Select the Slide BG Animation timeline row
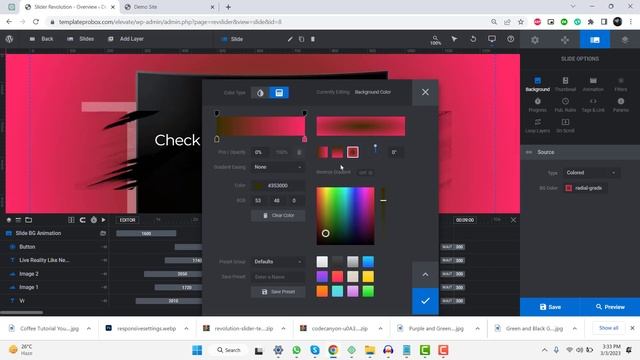 (x=55, y=233)
